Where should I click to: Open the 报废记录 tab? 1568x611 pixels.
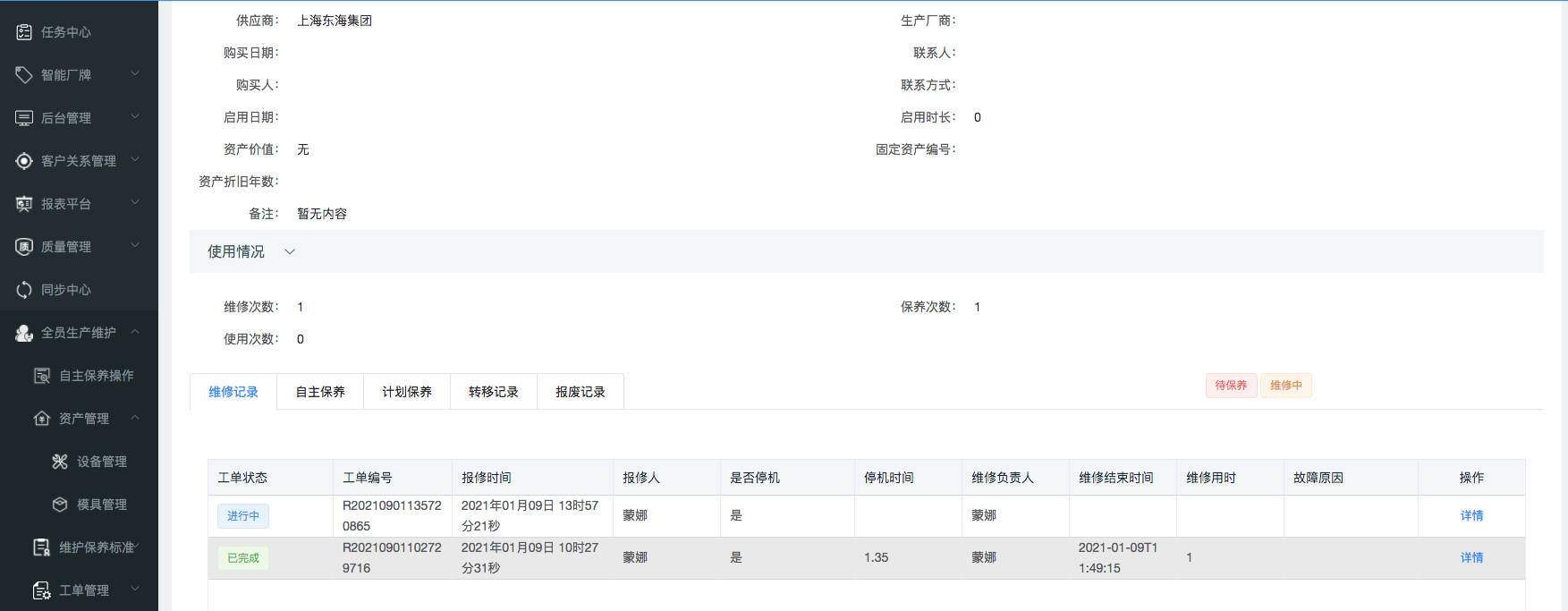581,392
